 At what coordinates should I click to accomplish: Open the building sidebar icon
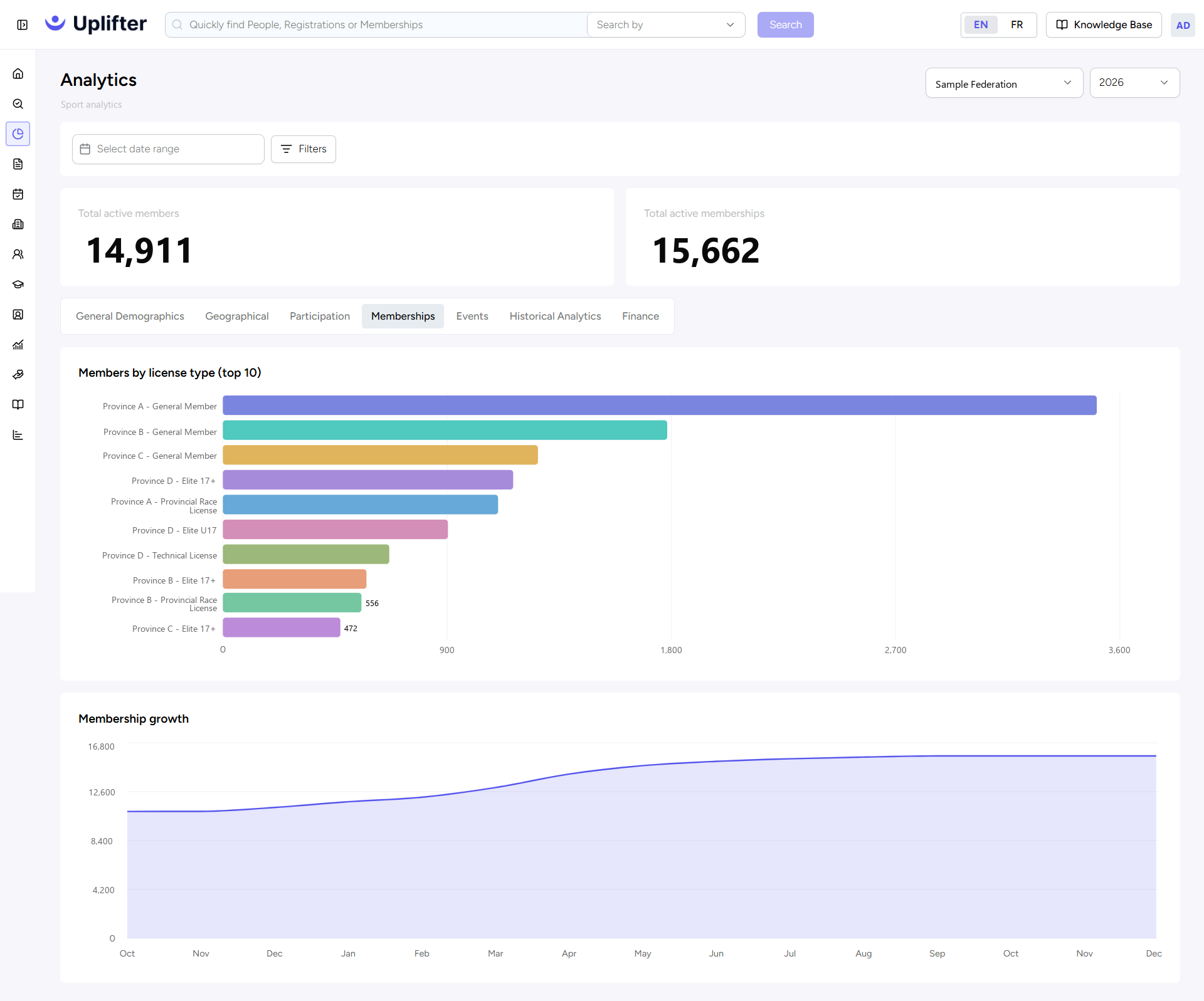click(x=18, y=224)
